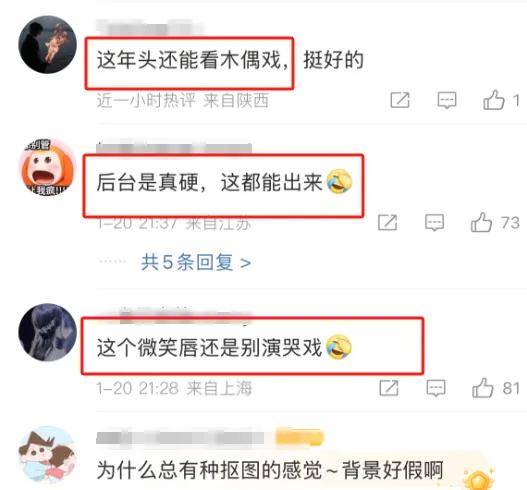Open the 抠图的感觉 comment text
The height and width of the screenshot is (490, 527).
pos(270,470)
